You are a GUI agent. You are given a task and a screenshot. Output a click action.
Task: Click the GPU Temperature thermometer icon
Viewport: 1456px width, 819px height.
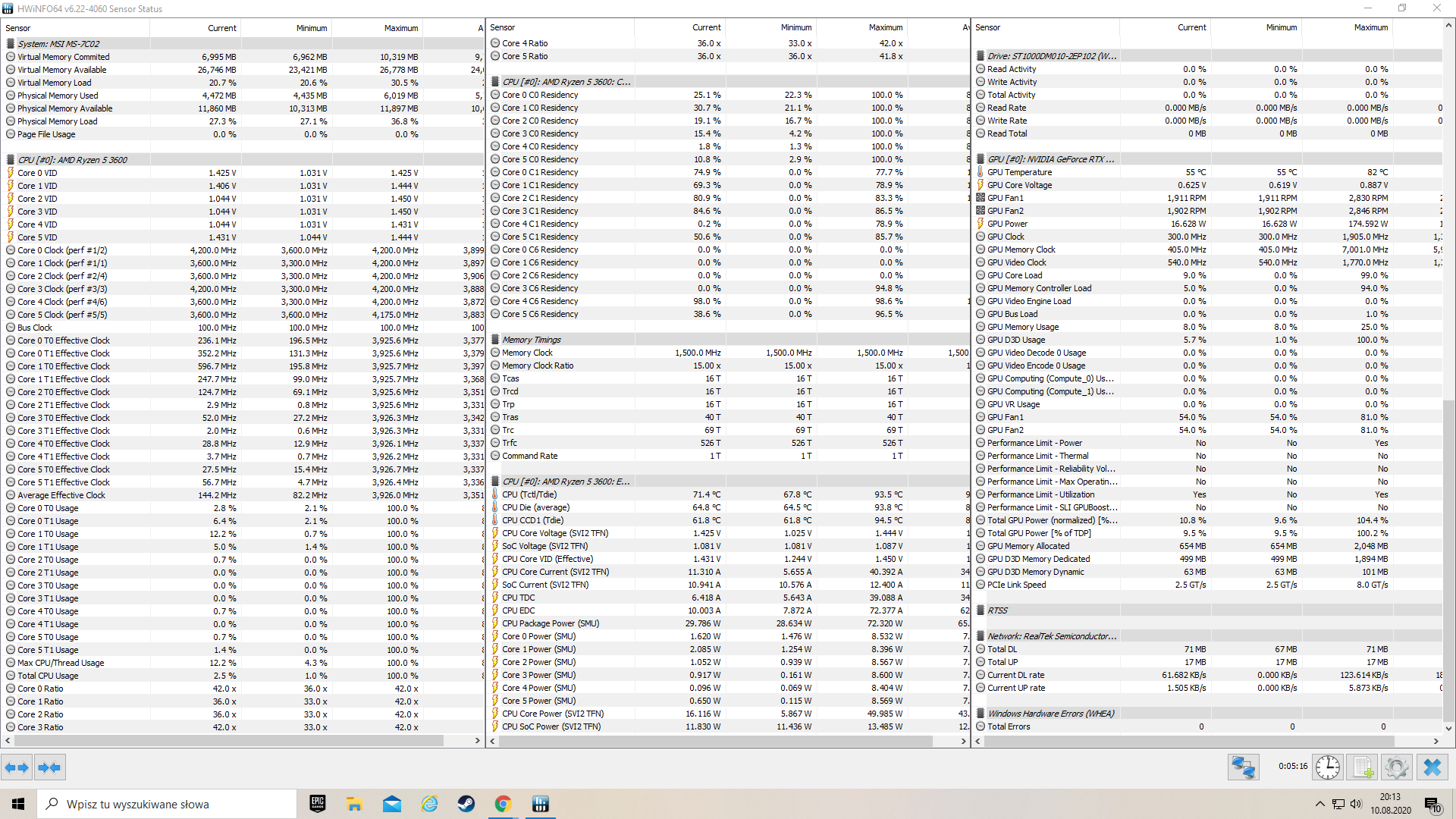pos(981,172)
